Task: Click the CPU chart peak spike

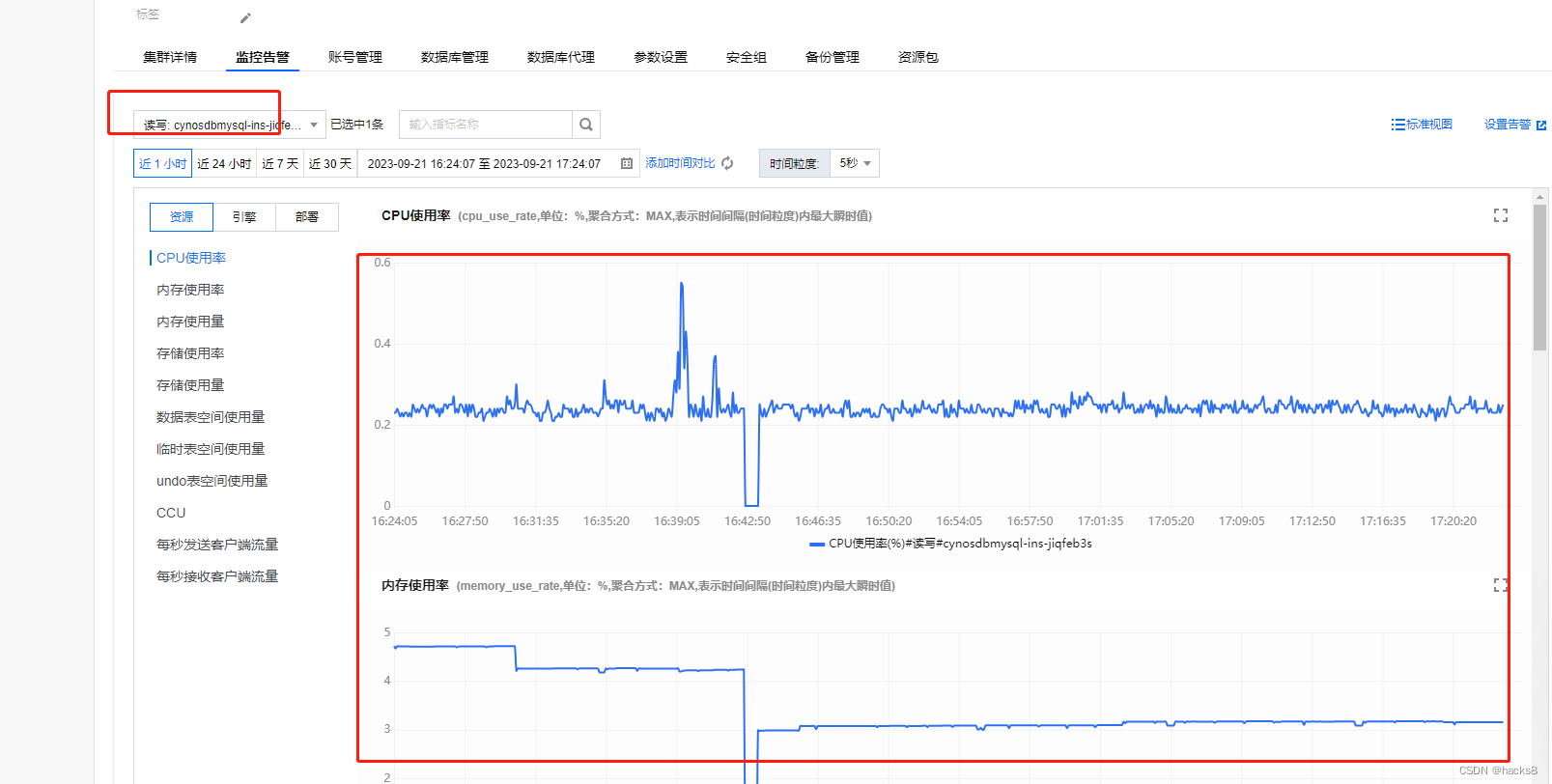Action: coord(681,286)
